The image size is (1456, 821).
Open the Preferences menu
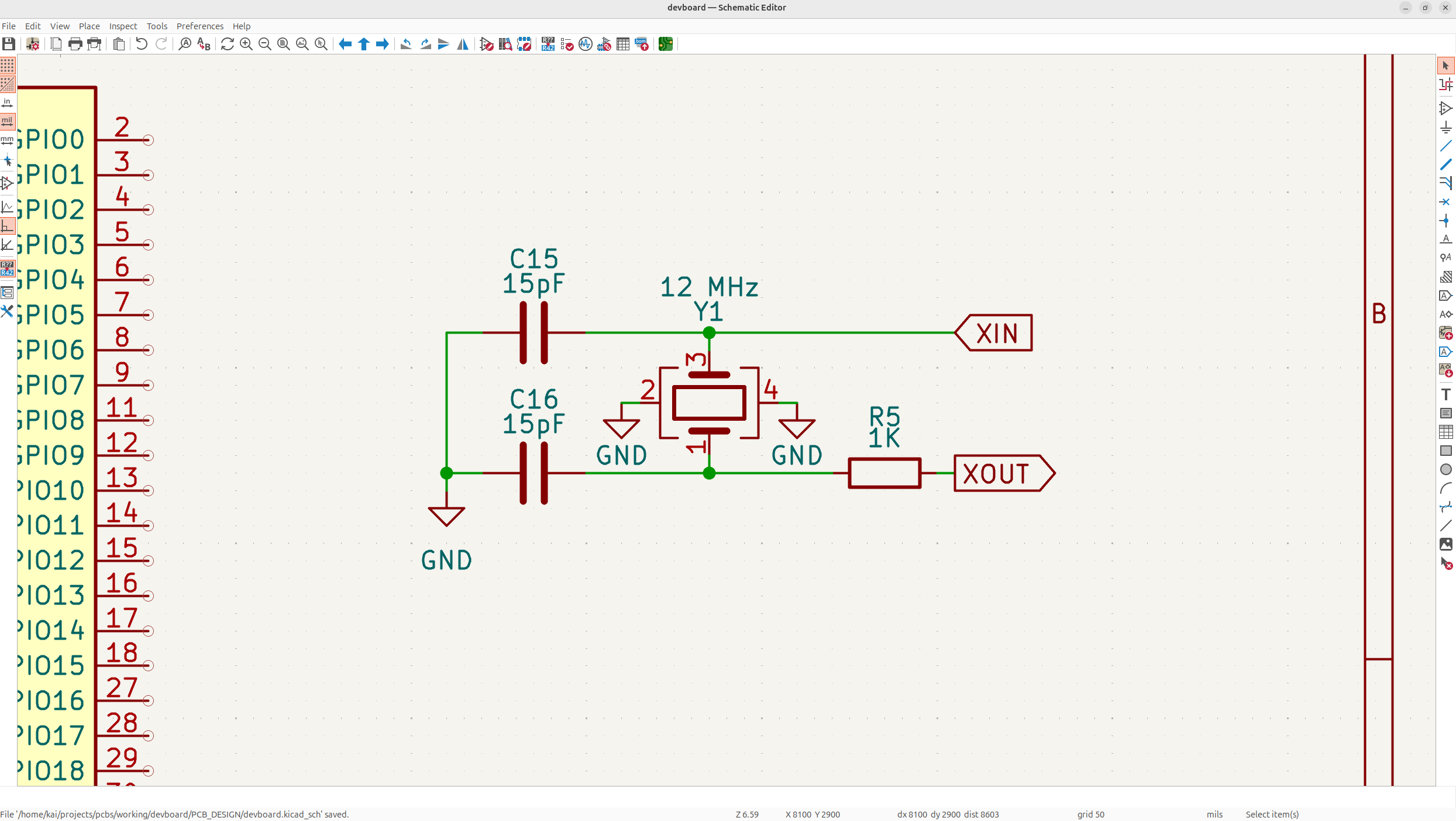199,26
